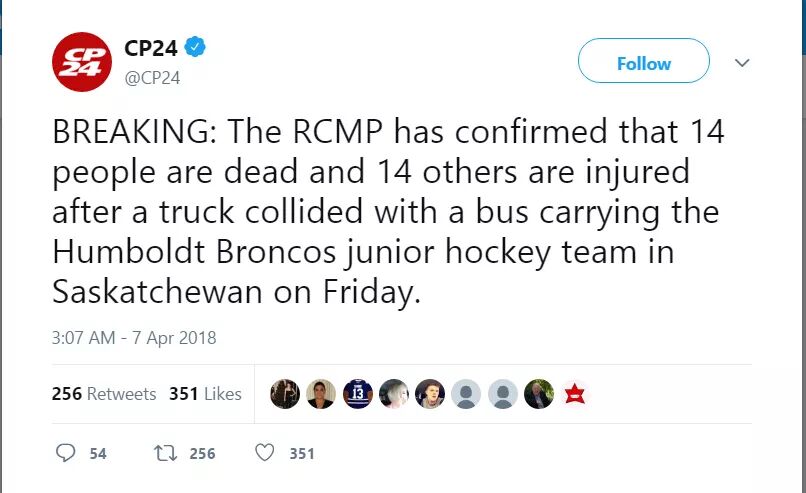Open the CP24 display name link
Screen dimensions: 806x493
click(x=151, y=47)
